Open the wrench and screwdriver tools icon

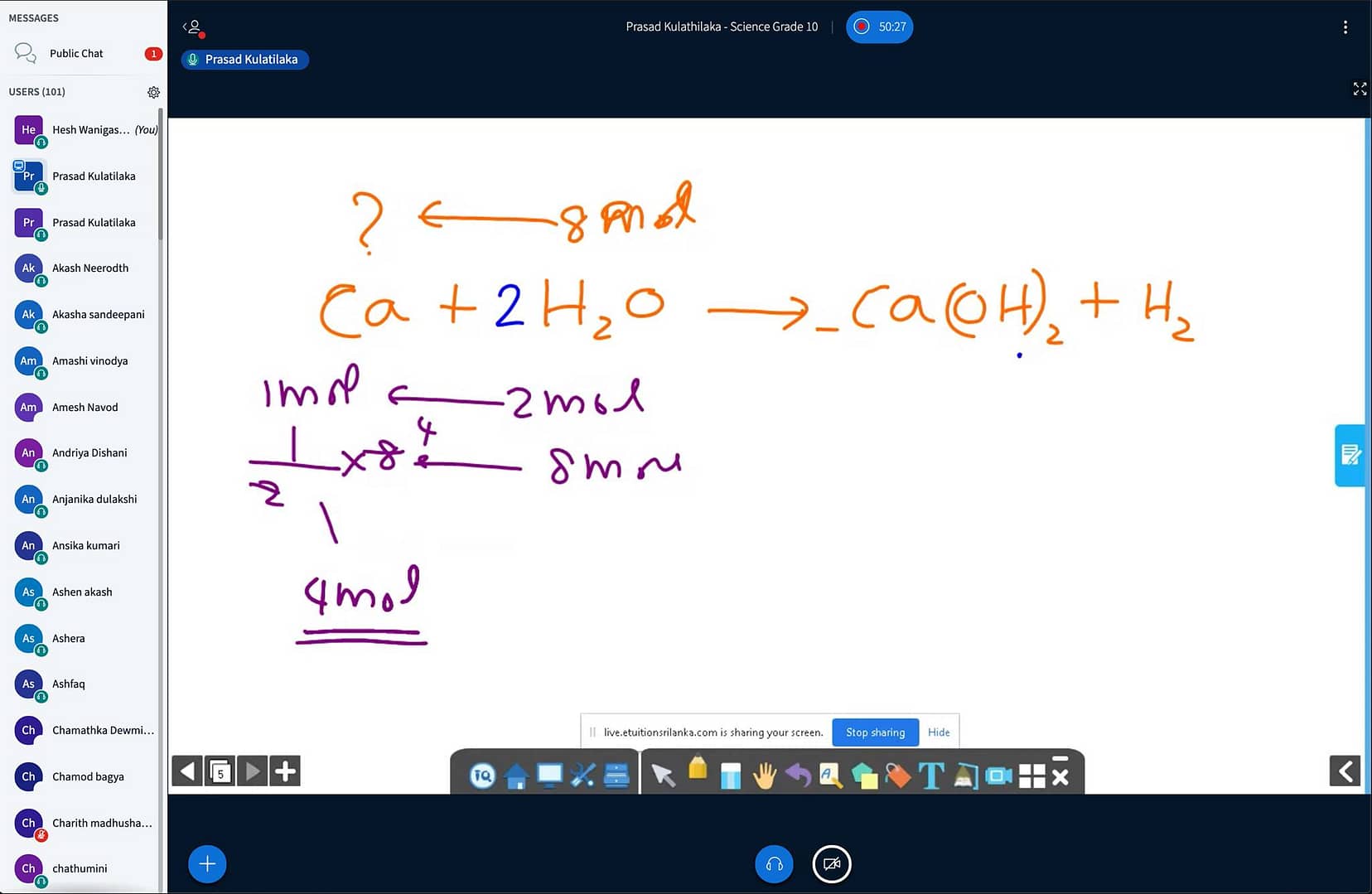582,776
